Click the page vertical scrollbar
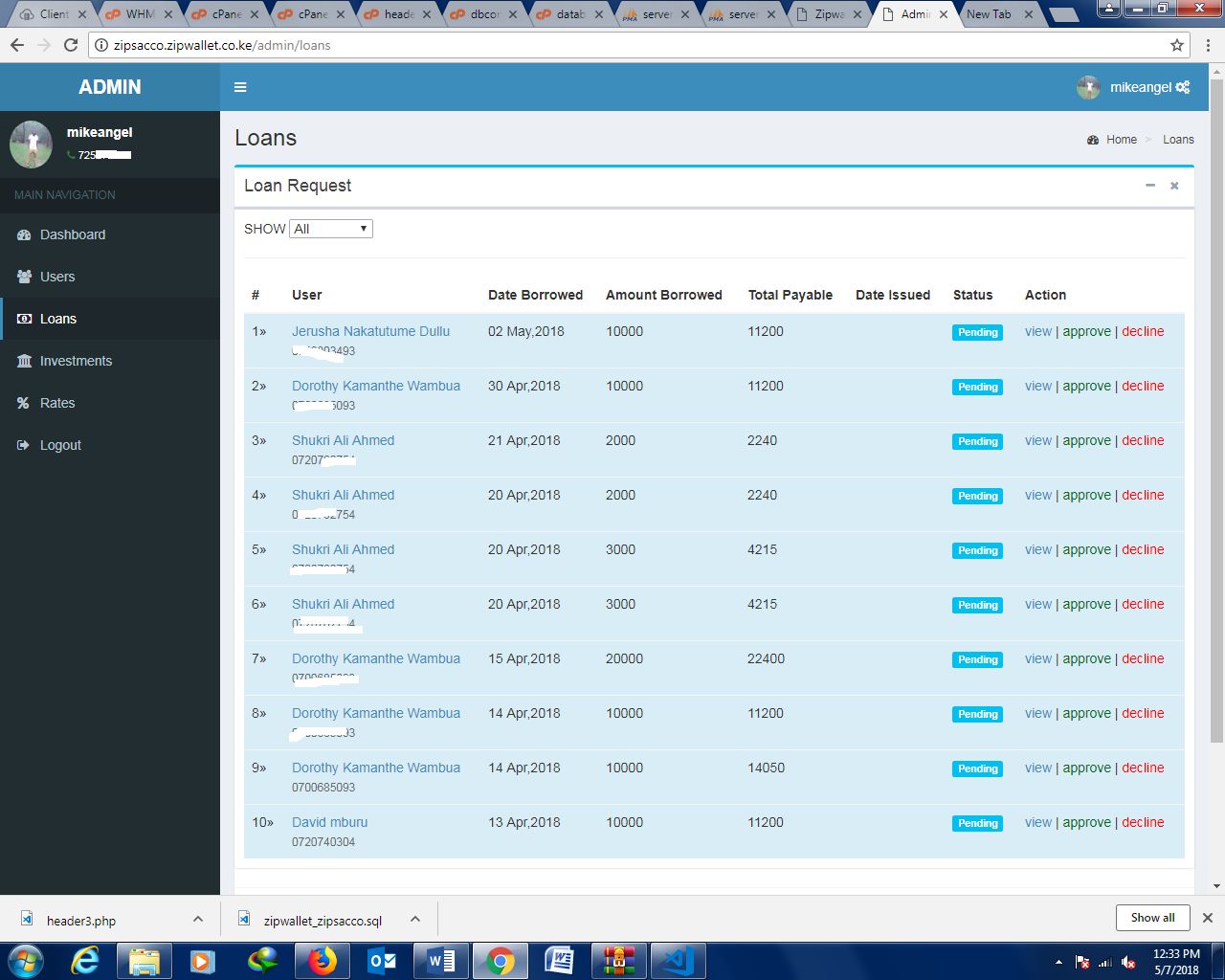Image resolution: width=1225 pixels, height=980 pixels. pyautogui.click(x=1216, y=412)
